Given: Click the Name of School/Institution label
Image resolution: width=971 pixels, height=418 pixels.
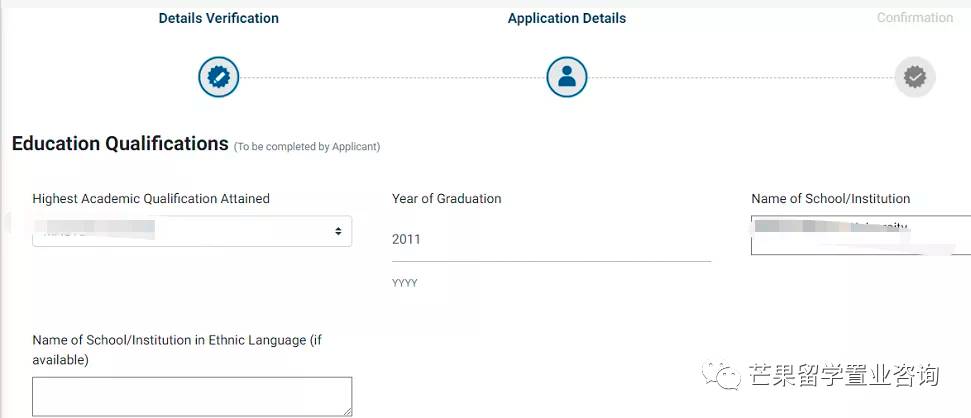Looking at the screenshot, I should coord(830,199).
